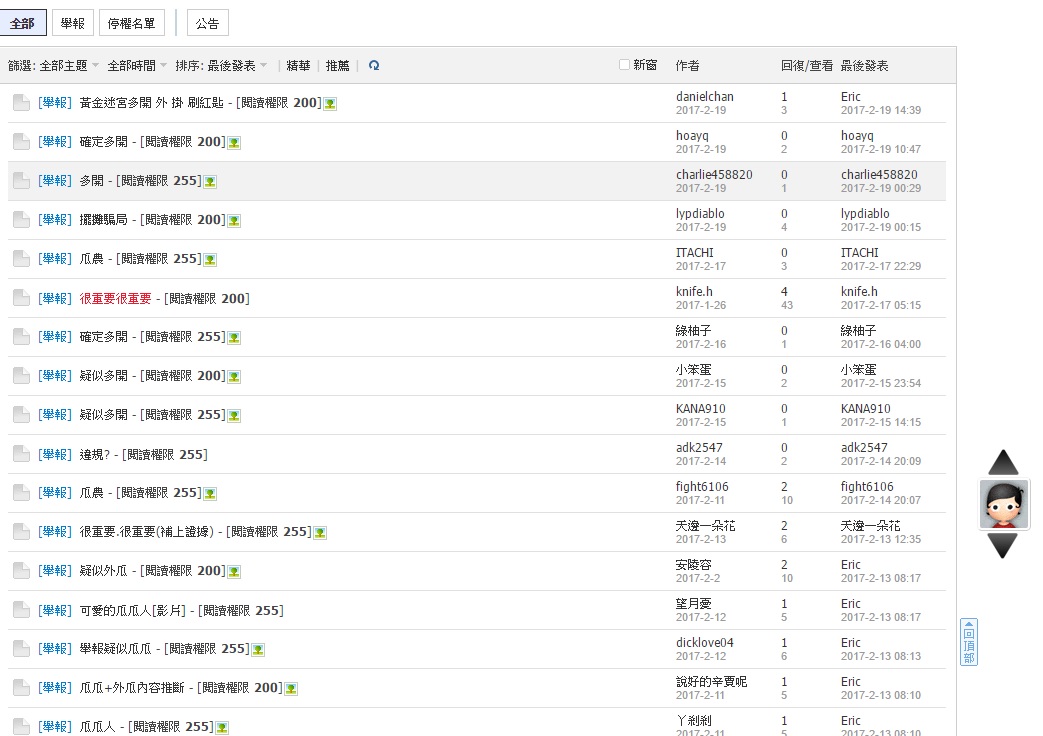
Task: Click the refresh icon in filter bar
Action: point(374,65)
